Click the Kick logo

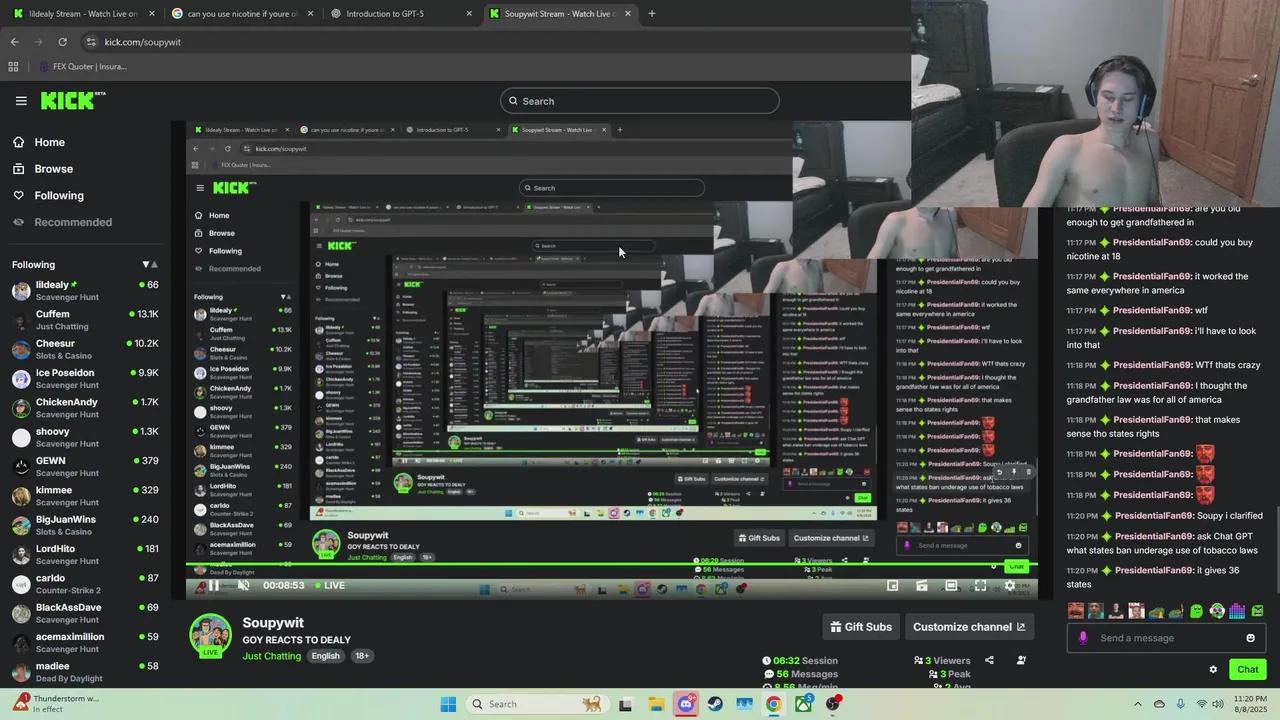pos(72,100)
